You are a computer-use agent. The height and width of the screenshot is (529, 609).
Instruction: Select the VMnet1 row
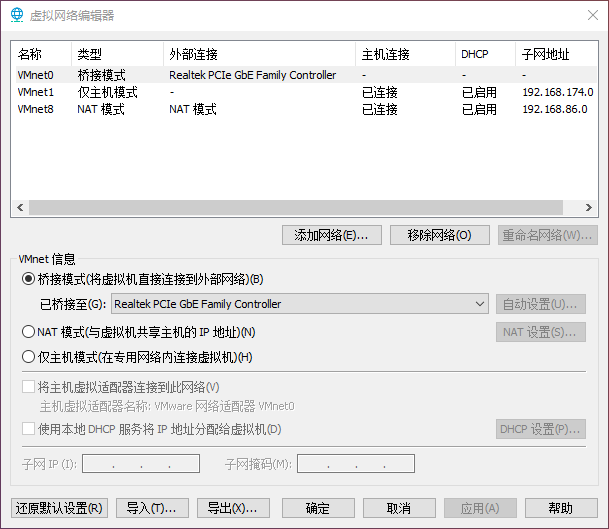305,92
